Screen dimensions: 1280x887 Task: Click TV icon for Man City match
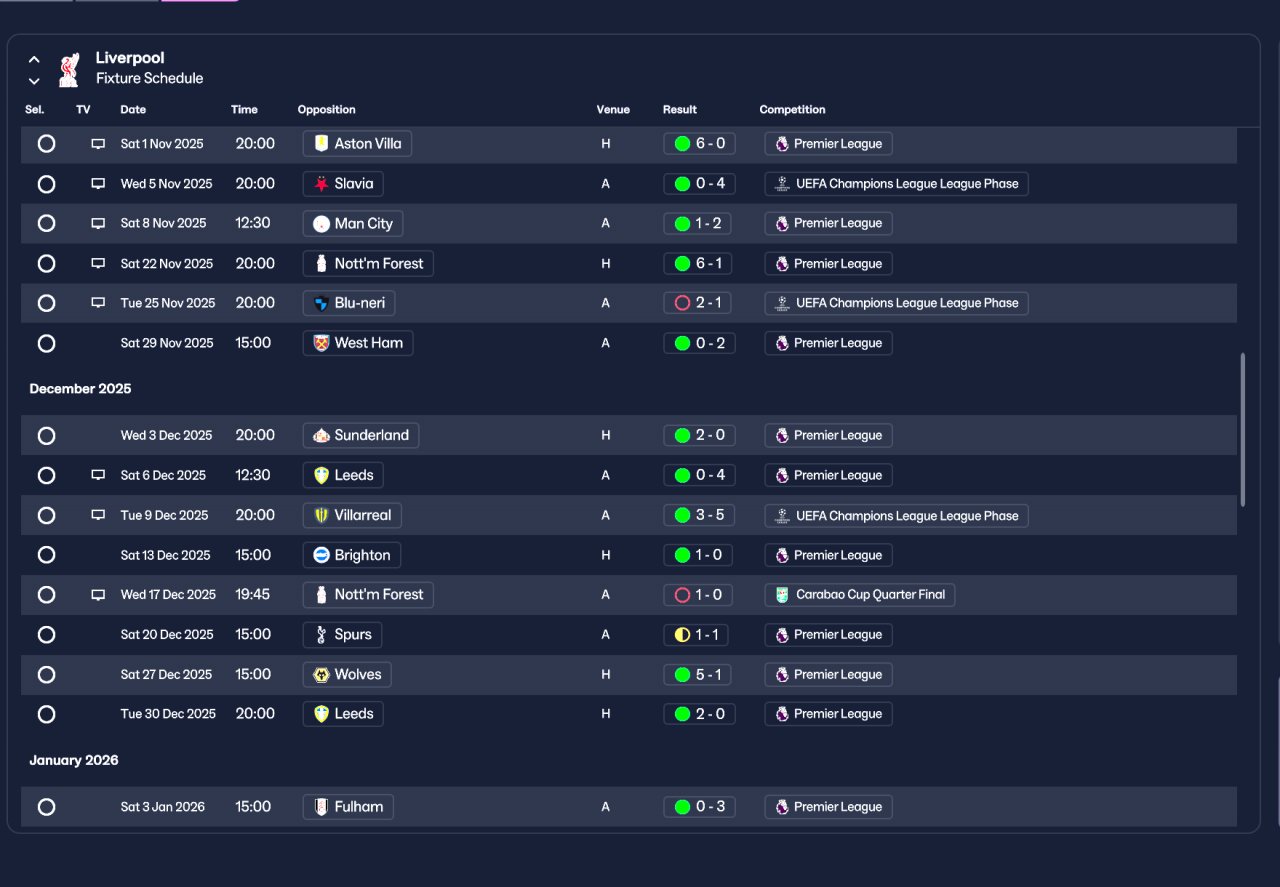pyautogui.click(x=98, y=224)
